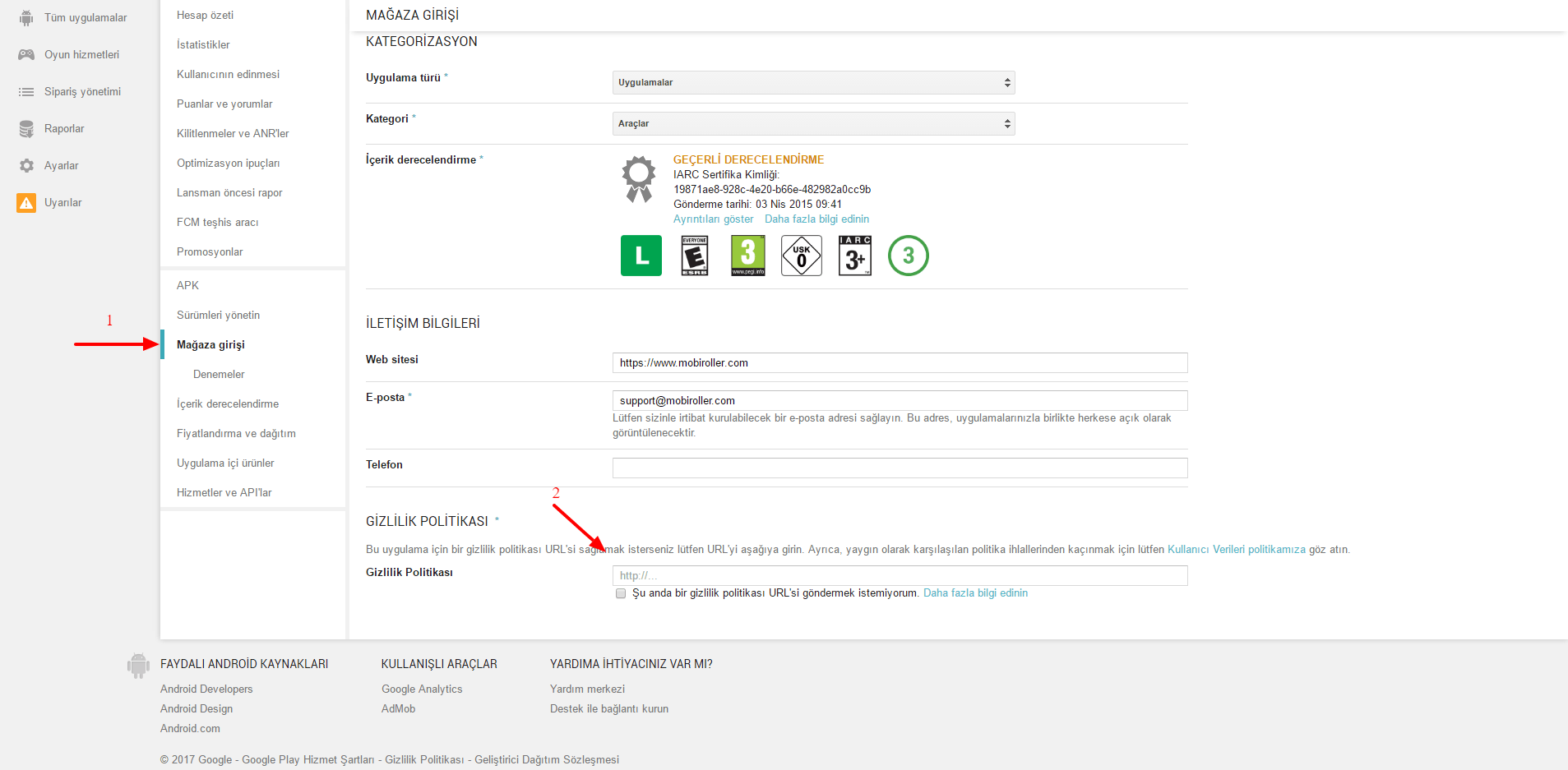Image resolution: width=1568 pixels, height=770 pixels.
Task: Click the Uyarılar warning triangle icon
Action: [26, 203]
